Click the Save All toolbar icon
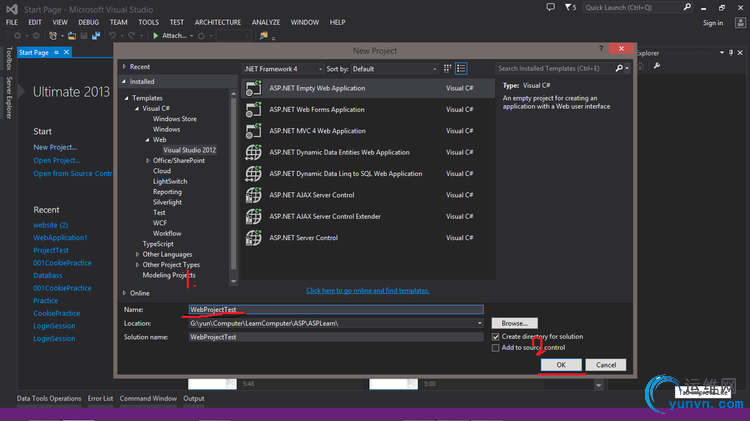Screen dimensions: 750x421 tap(96, 36)
